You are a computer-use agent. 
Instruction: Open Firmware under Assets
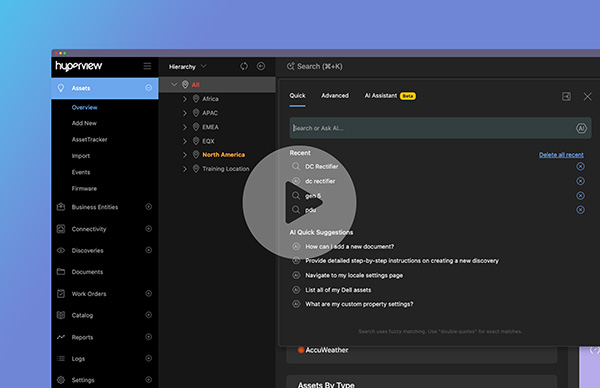(84, 189)
